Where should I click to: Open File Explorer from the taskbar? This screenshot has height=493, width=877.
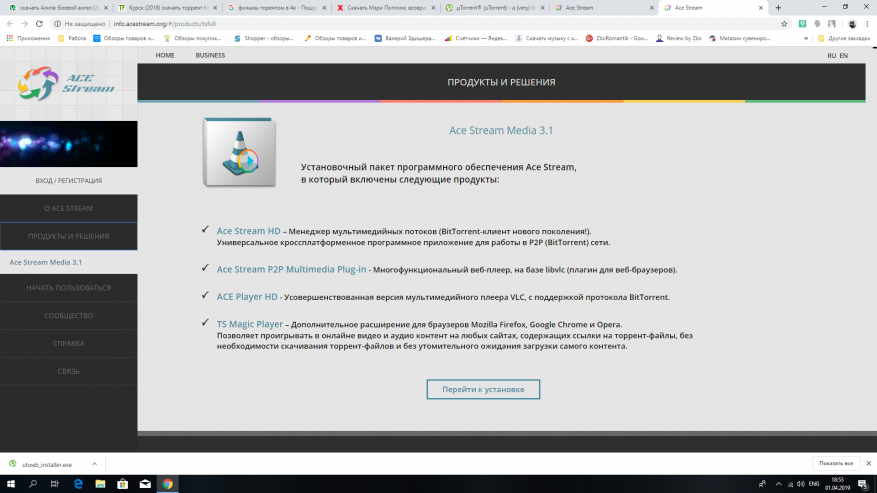(100, 484)
